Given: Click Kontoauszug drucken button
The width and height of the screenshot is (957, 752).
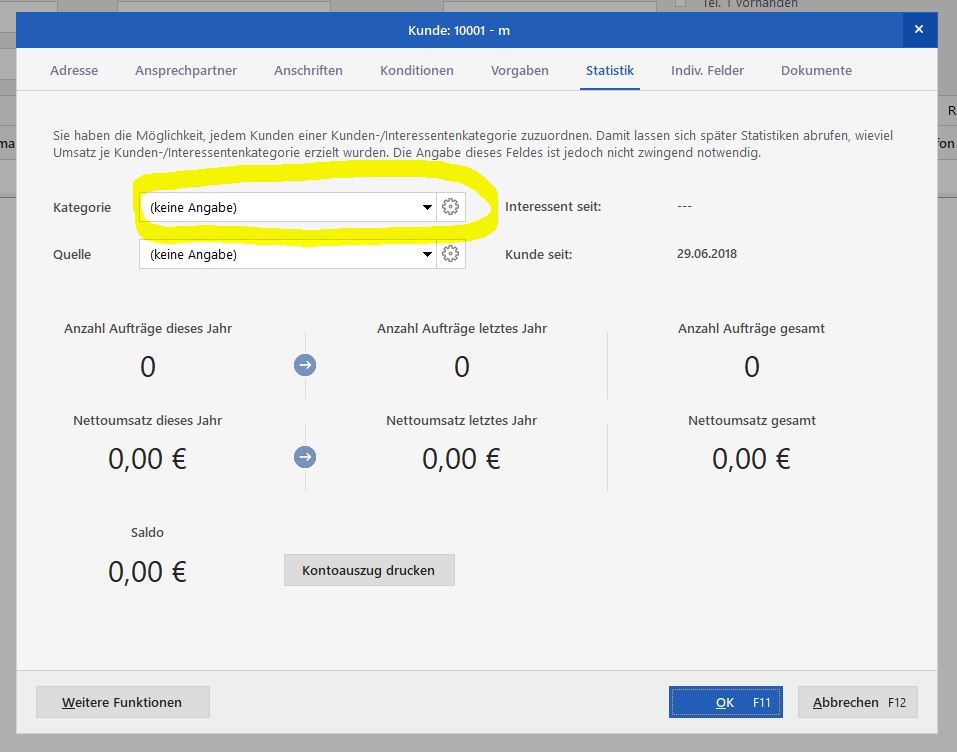Looking at the screenshot, I should coord(369,570).
